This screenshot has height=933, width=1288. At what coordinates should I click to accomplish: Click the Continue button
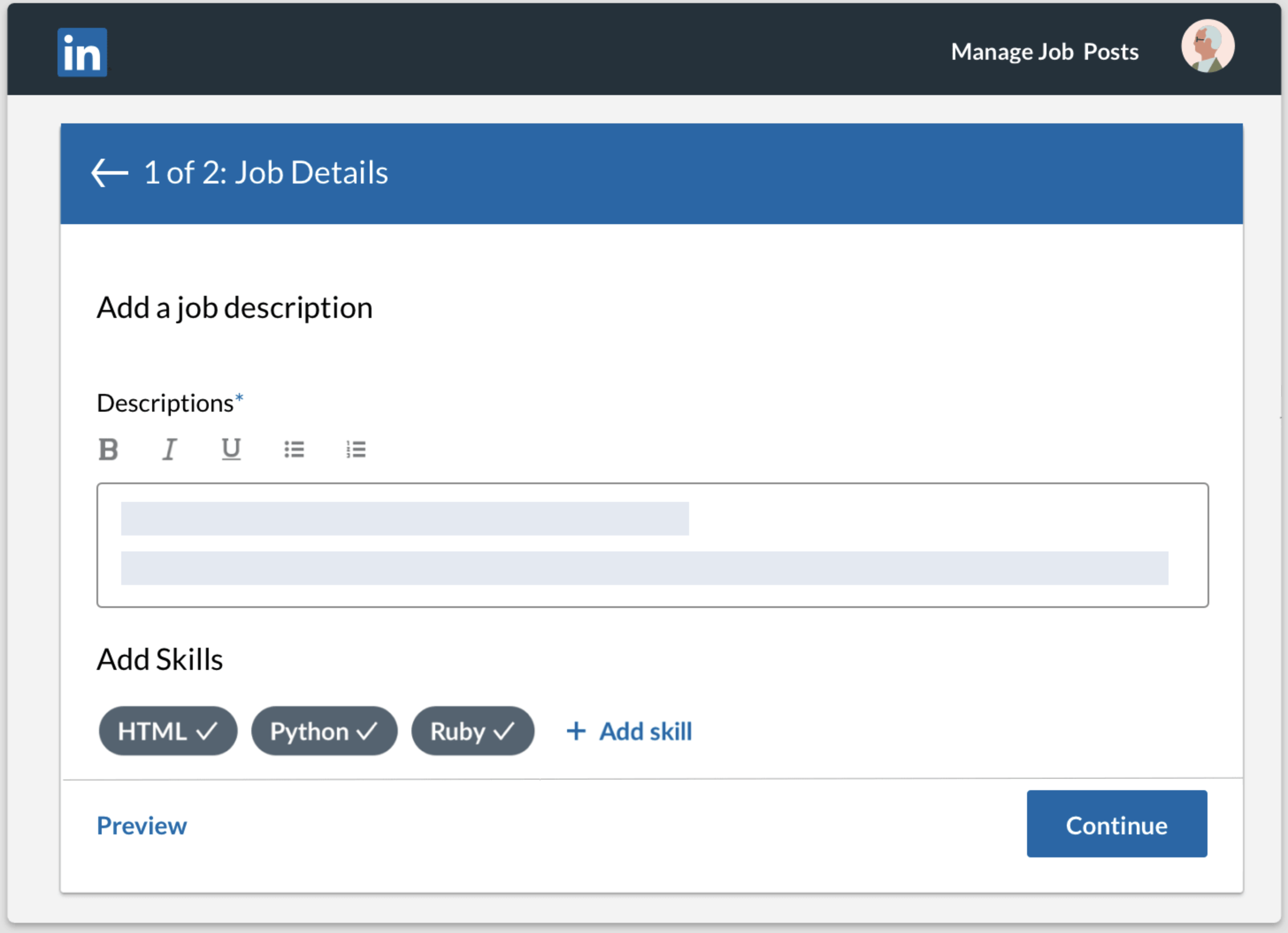tap(1116, 825)
